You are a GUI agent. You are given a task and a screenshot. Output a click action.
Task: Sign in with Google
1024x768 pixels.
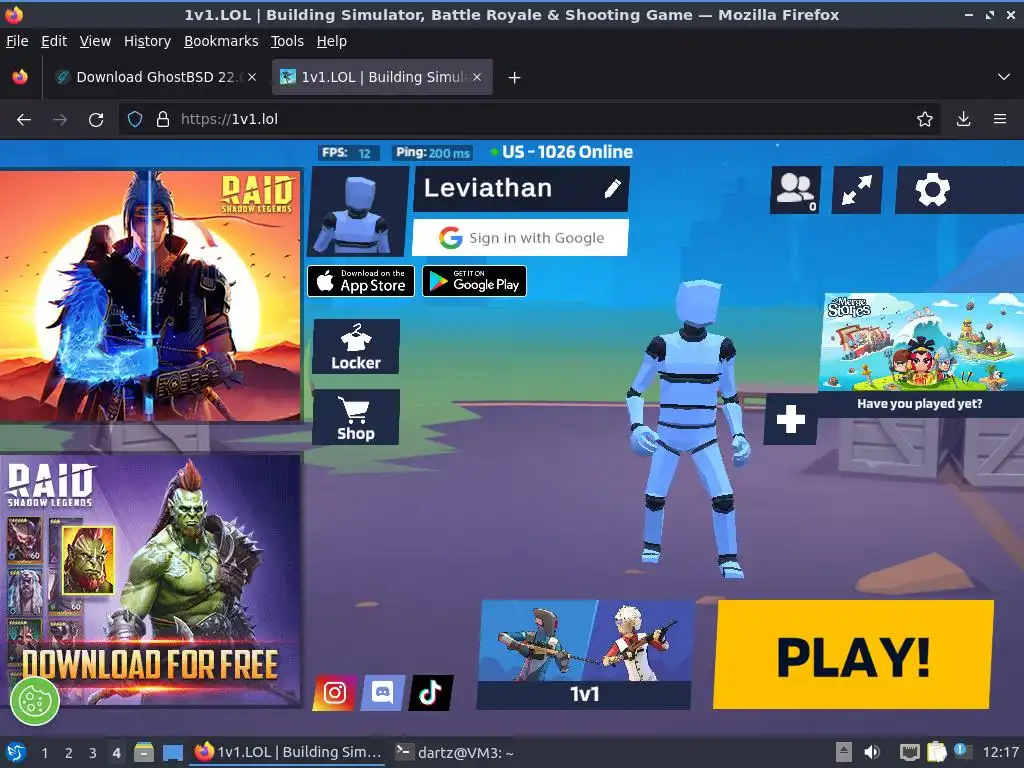point(520,238)
